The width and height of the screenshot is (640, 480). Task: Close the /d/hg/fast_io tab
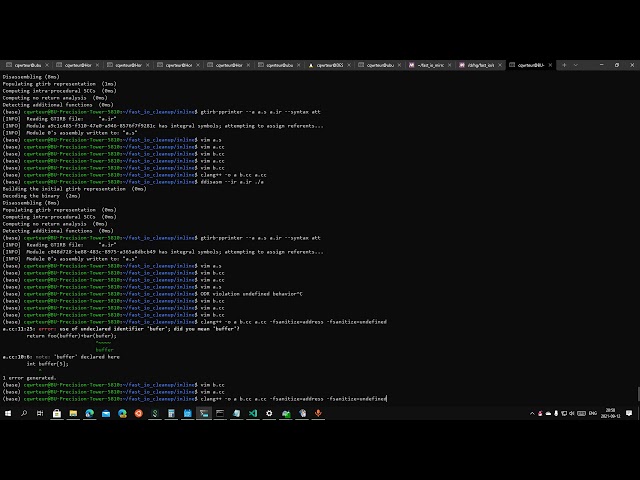(x=500, y=65)
